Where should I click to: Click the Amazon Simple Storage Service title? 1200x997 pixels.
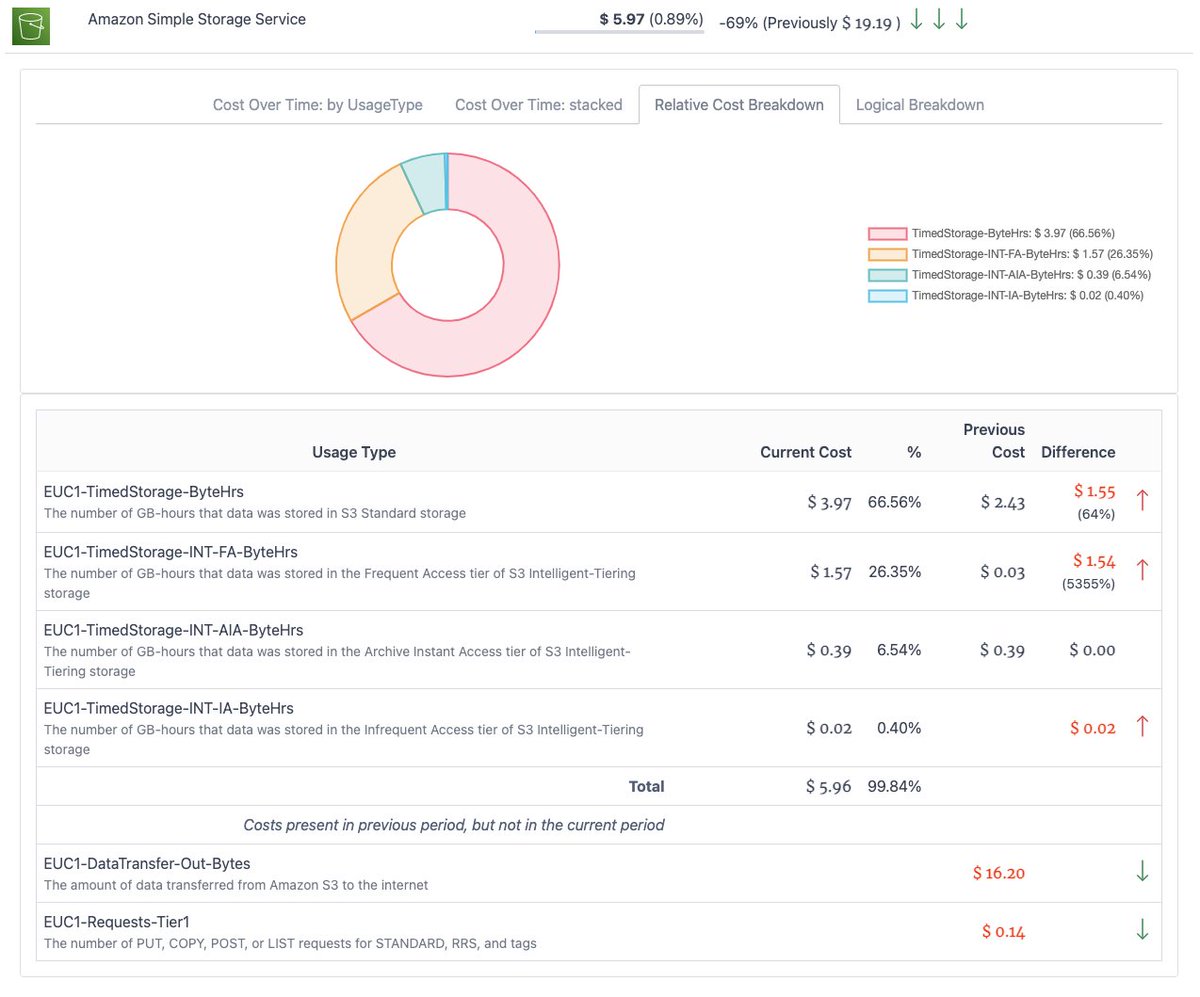pyautogui.click(x=197, y=19)
